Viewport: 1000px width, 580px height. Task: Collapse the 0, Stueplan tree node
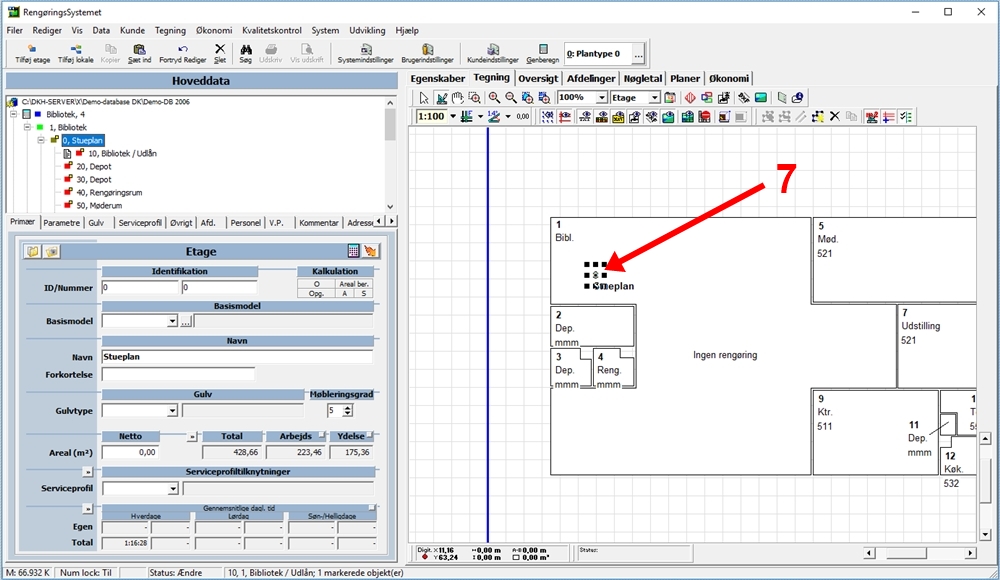(41, 140)
